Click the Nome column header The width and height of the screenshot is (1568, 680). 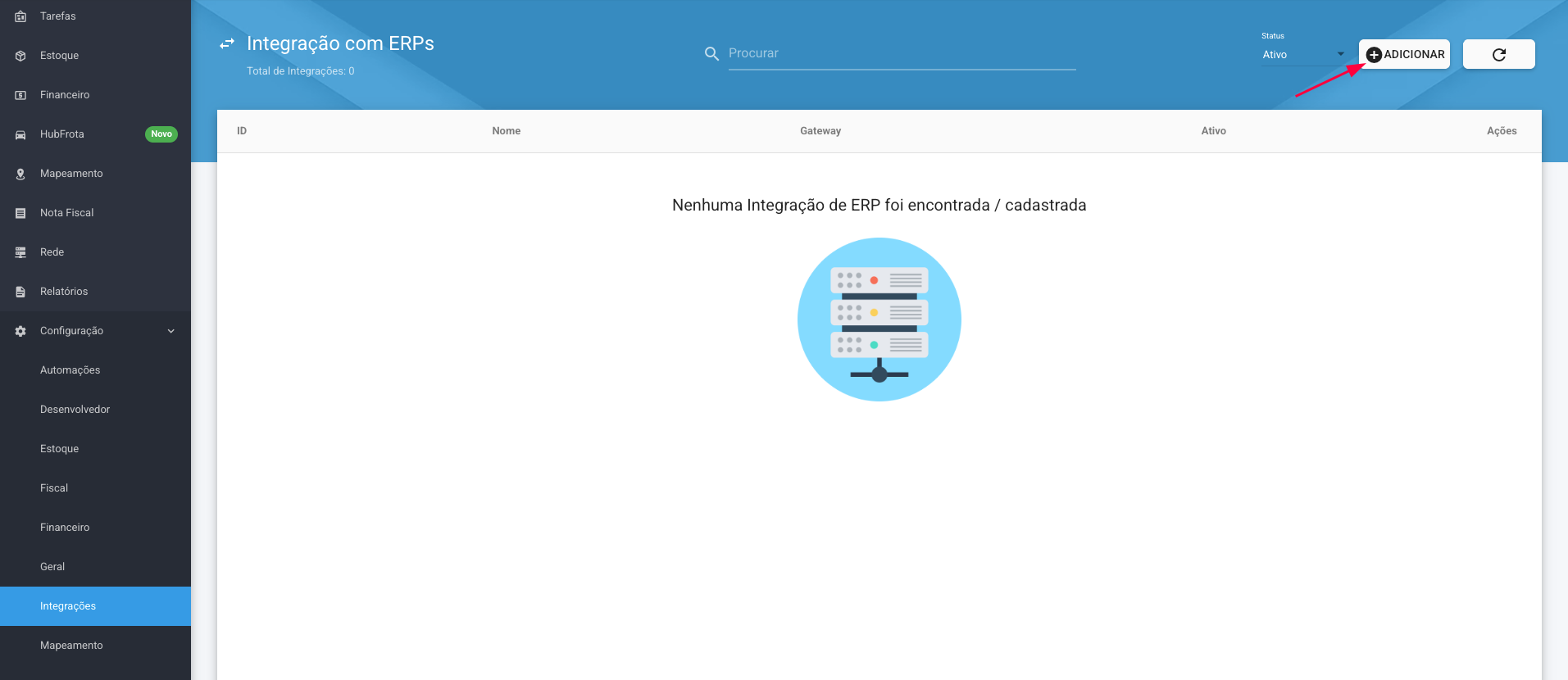tap(507, 131)
